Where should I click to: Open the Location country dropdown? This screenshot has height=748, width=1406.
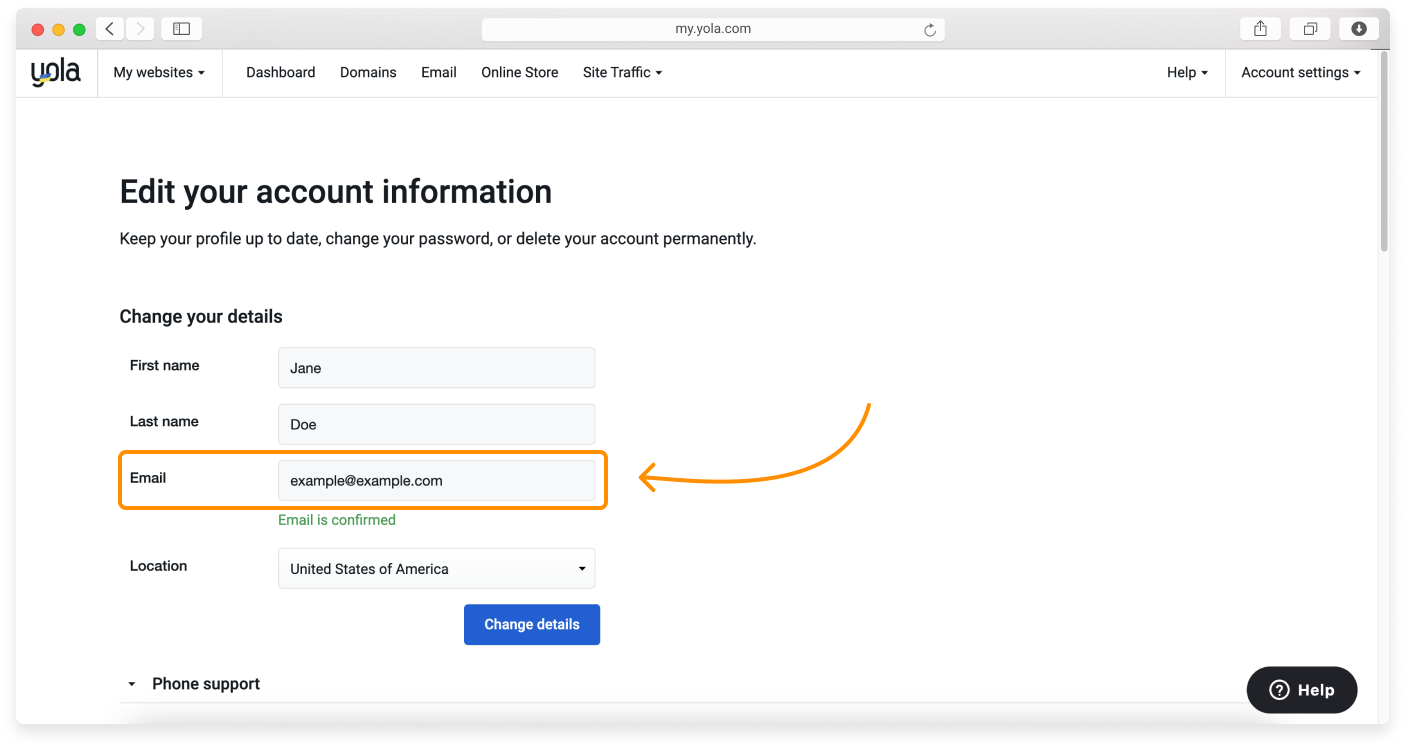(x=436, y=568)
